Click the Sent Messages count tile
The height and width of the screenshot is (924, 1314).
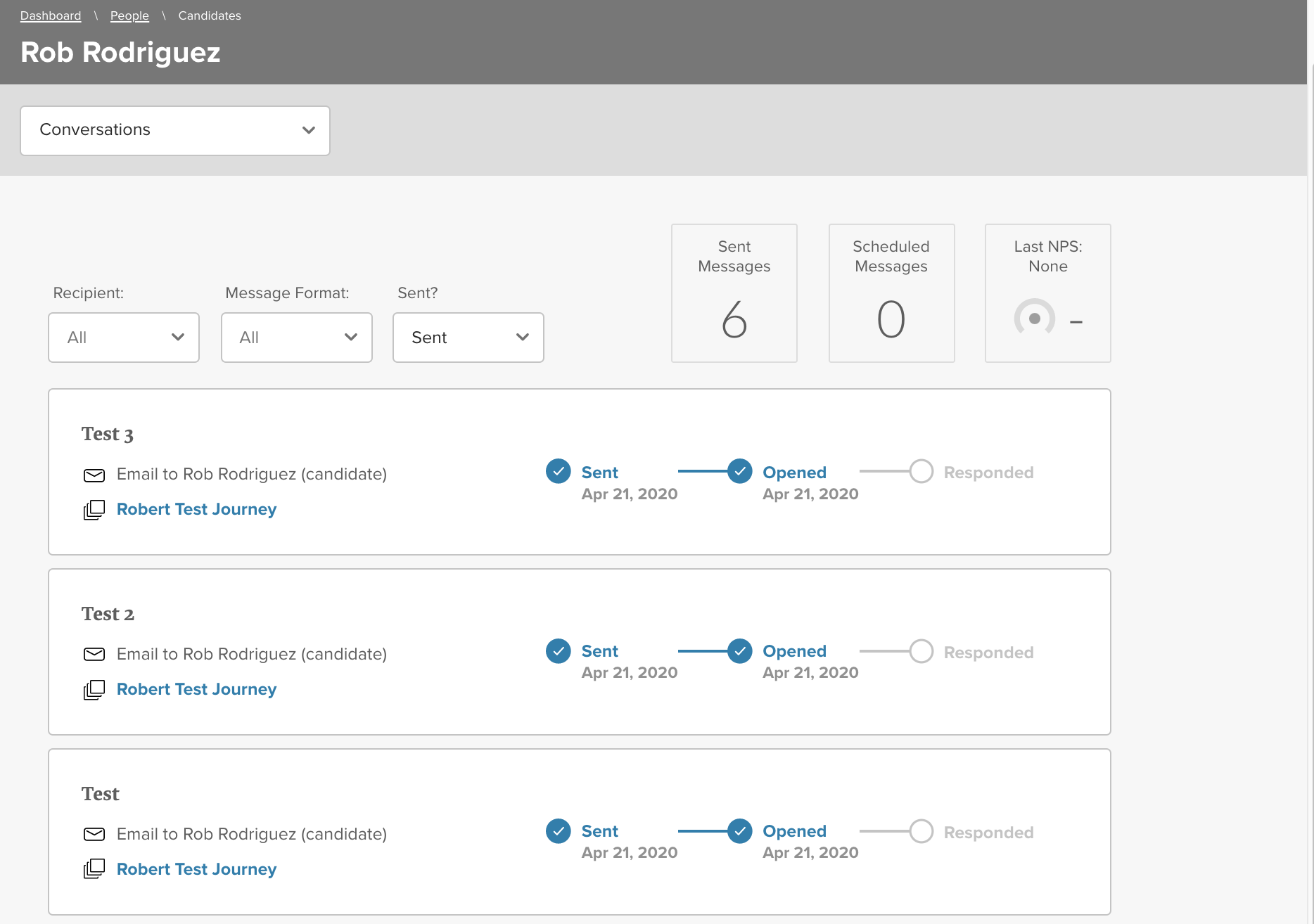click(x=734, y=293)
